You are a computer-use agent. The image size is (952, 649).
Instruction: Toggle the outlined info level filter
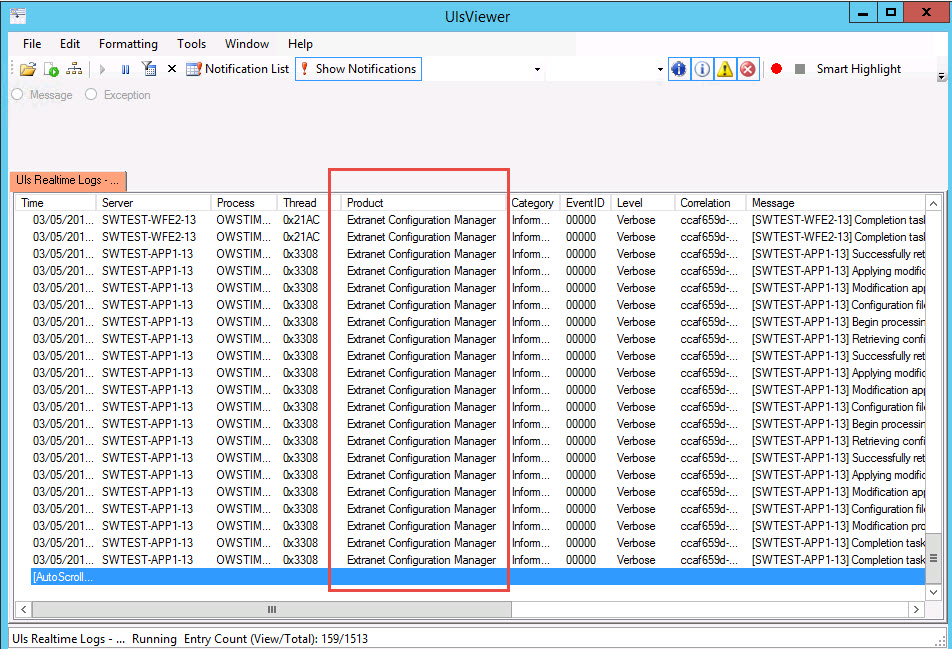pos(702,69)
